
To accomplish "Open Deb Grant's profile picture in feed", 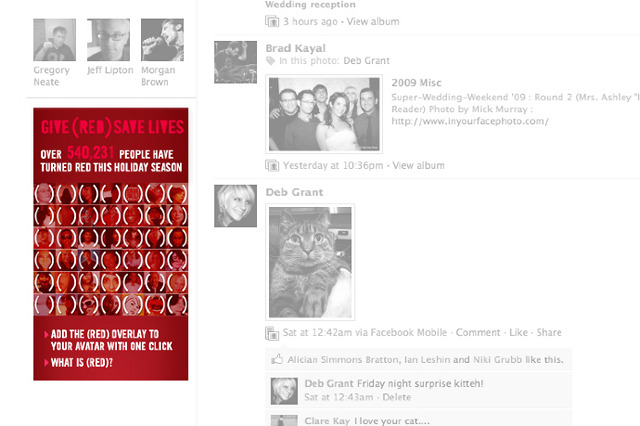I will (236, 206).
